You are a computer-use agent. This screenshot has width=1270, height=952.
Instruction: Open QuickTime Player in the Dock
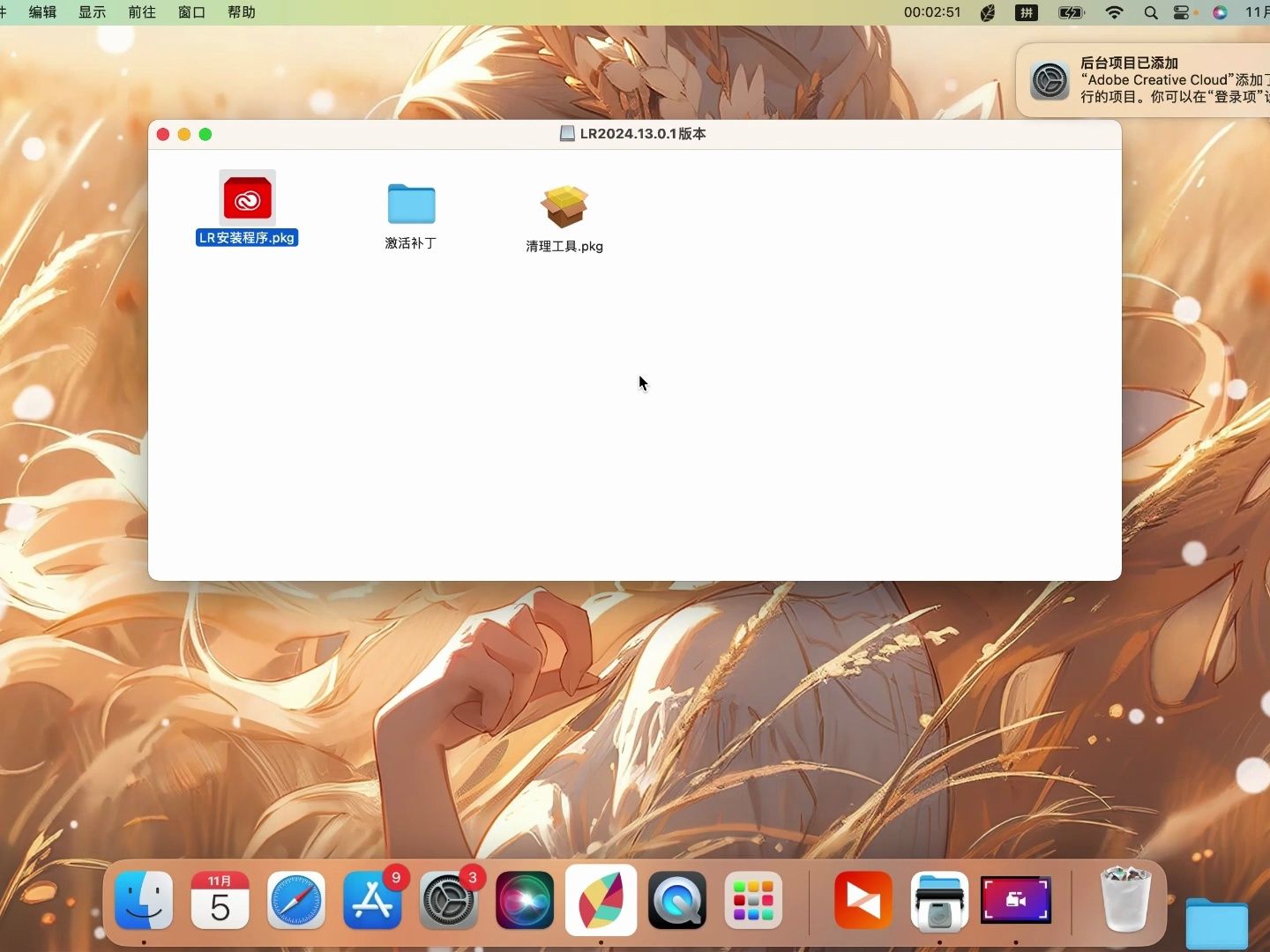coord(677,900)
